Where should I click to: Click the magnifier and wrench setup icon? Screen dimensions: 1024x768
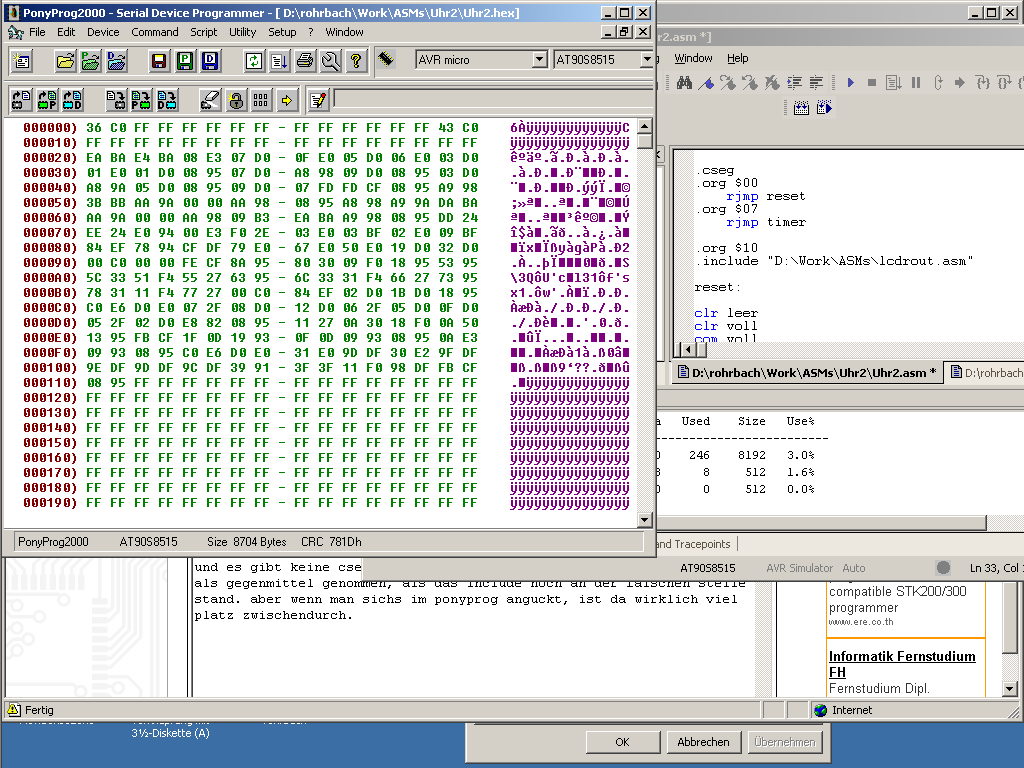pyautogui.click(x=330, y=61)
